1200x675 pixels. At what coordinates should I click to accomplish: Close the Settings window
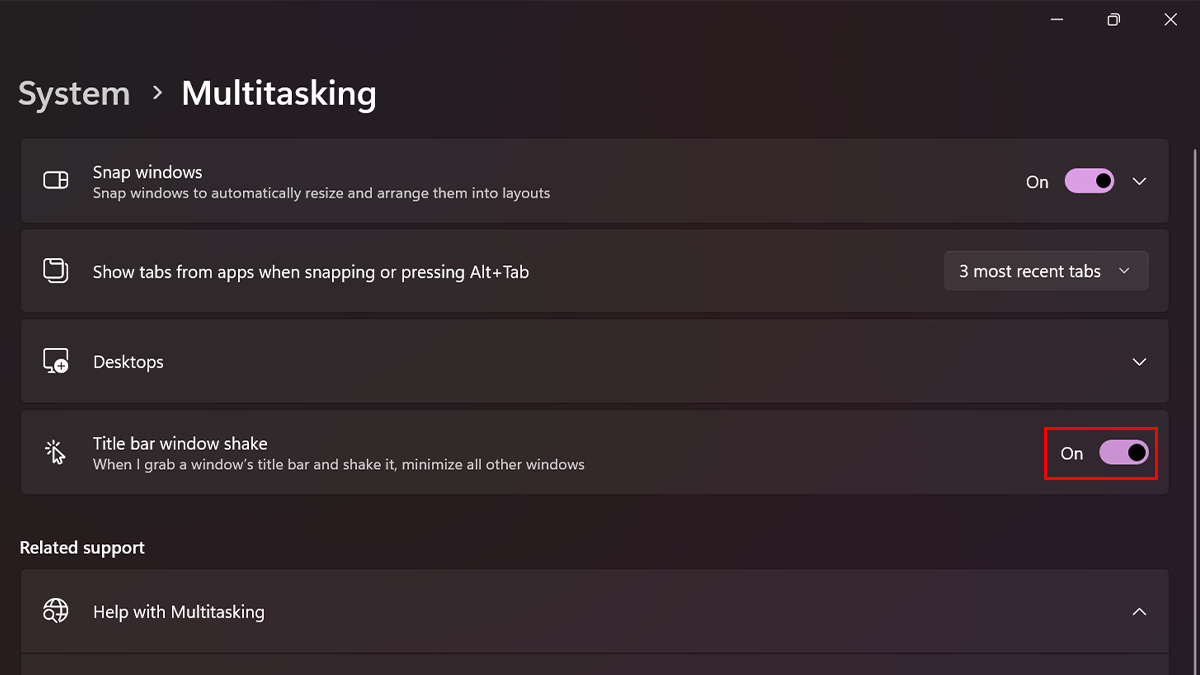point(1170,20)
